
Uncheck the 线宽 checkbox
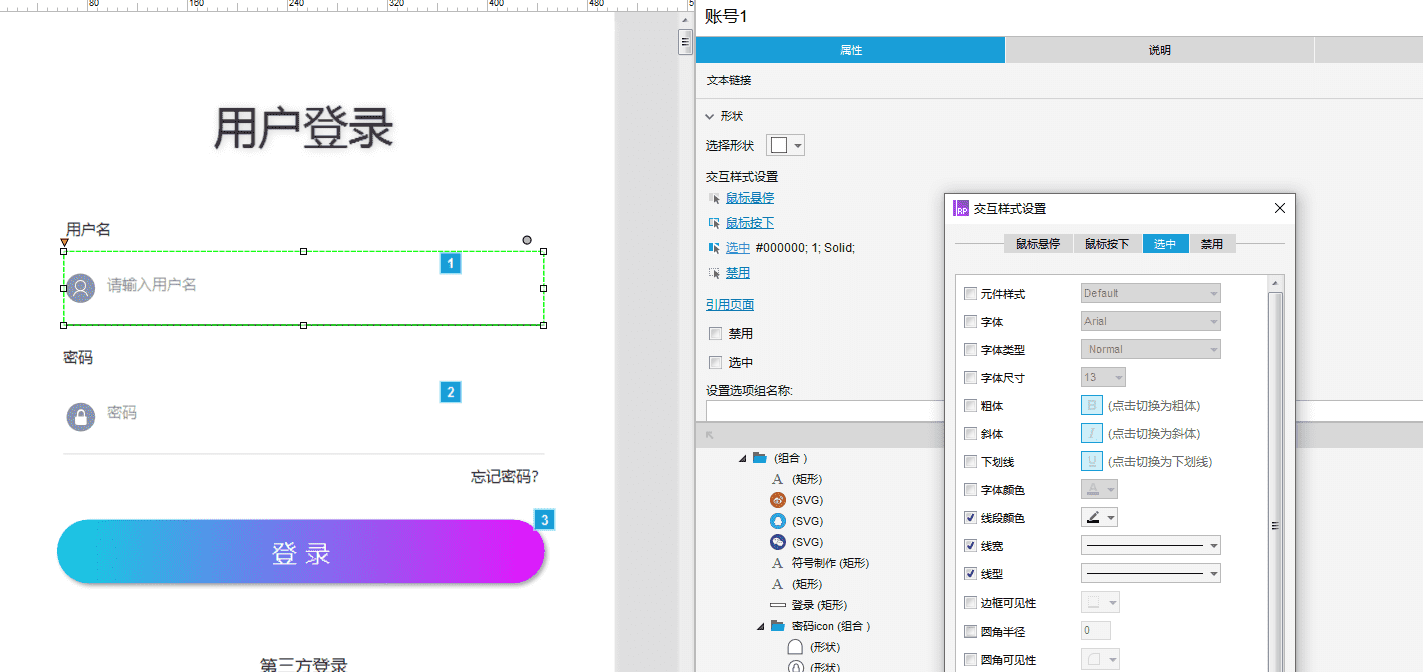(x=970, y=546)
